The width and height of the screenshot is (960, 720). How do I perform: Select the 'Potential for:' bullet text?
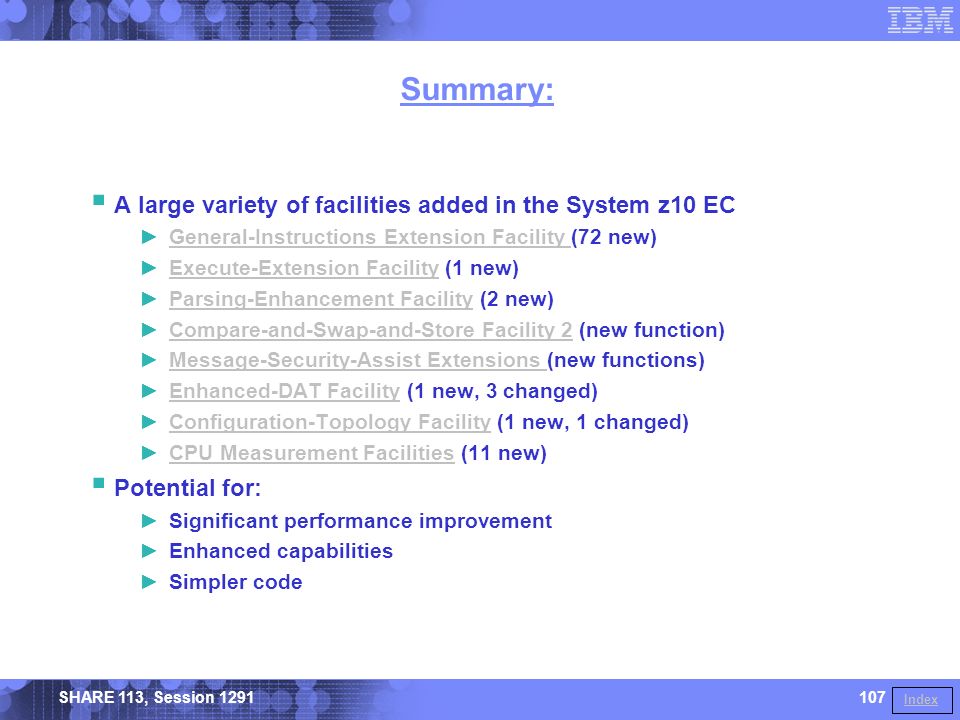[x=187, y=488]
